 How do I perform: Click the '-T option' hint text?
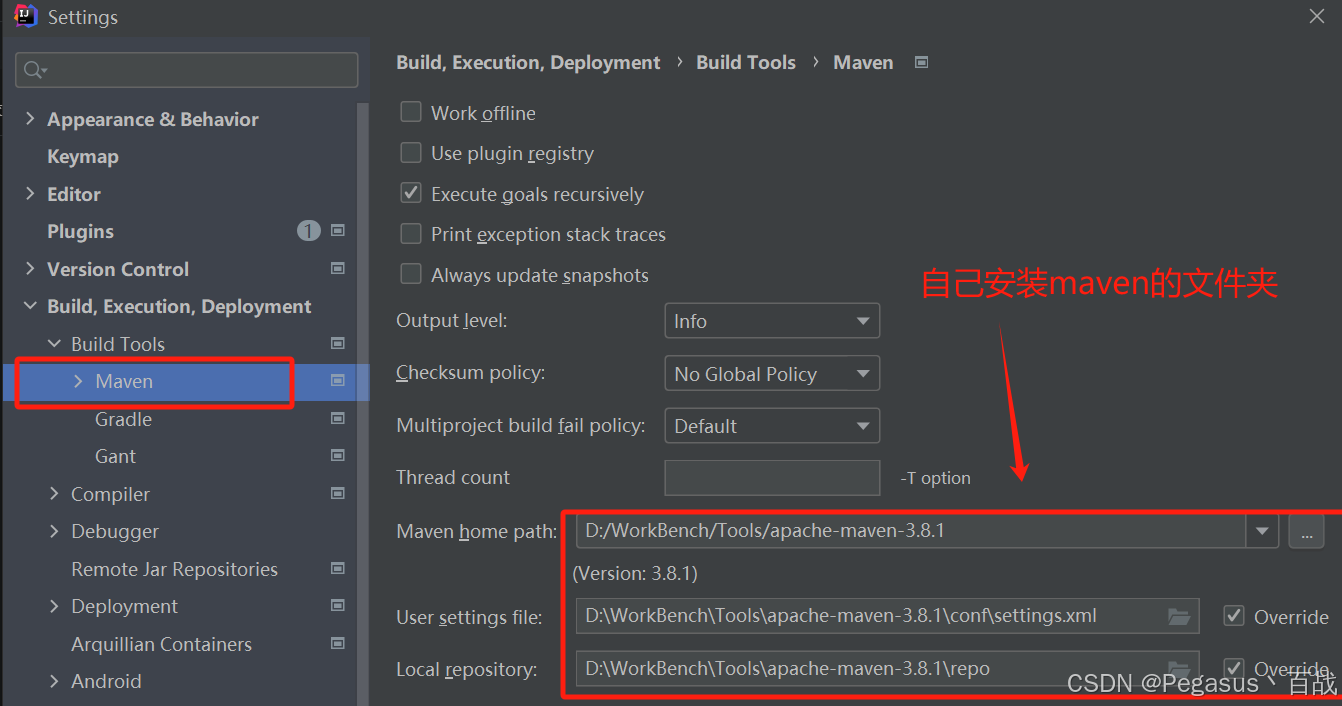coord(936,478)
